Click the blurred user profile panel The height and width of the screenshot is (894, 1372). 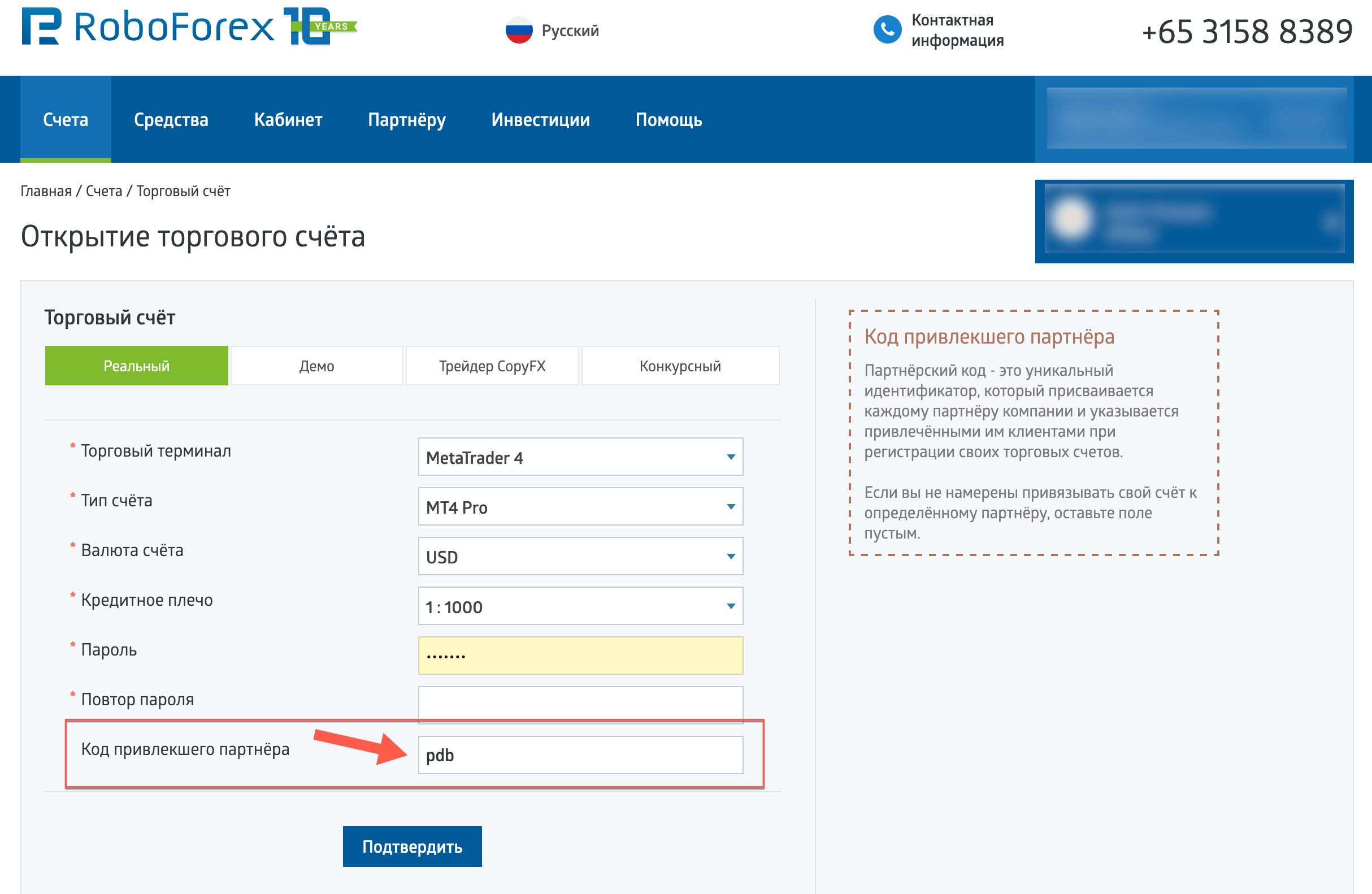[1194, 222]
